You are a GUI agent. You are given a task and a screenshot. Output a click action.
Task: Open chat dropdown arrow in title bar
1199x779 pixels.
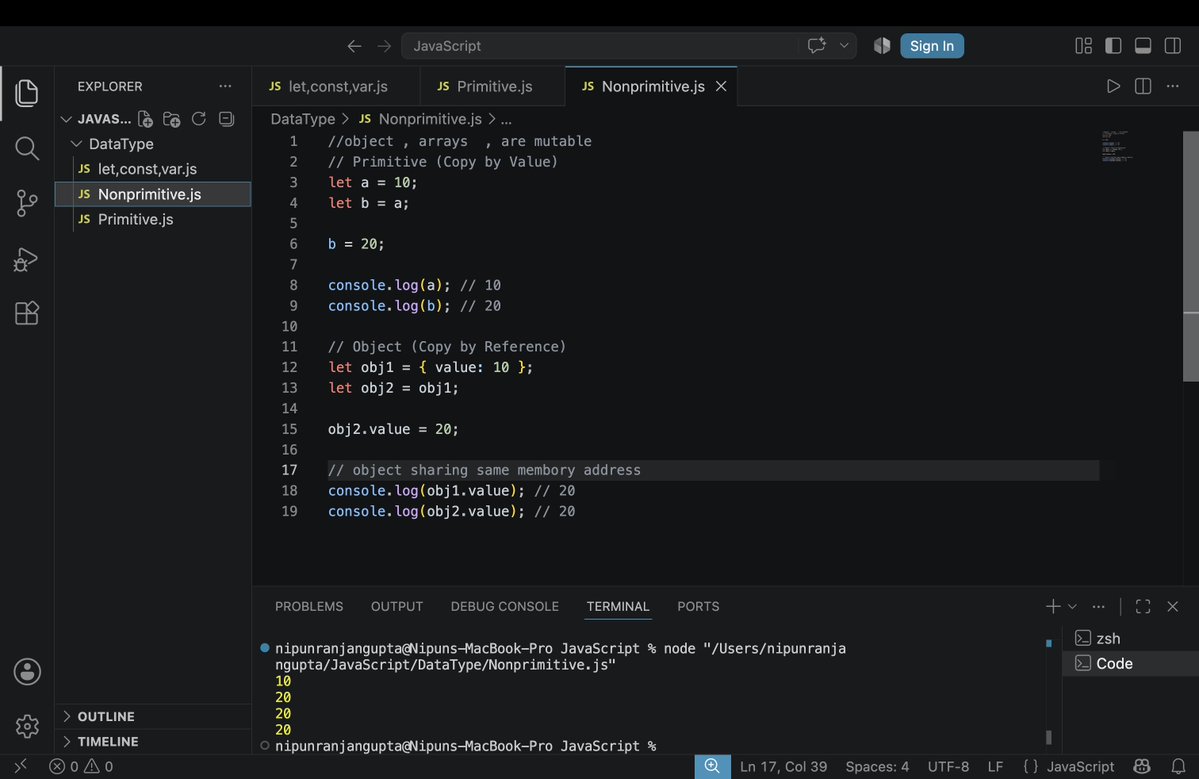[844, 46]
